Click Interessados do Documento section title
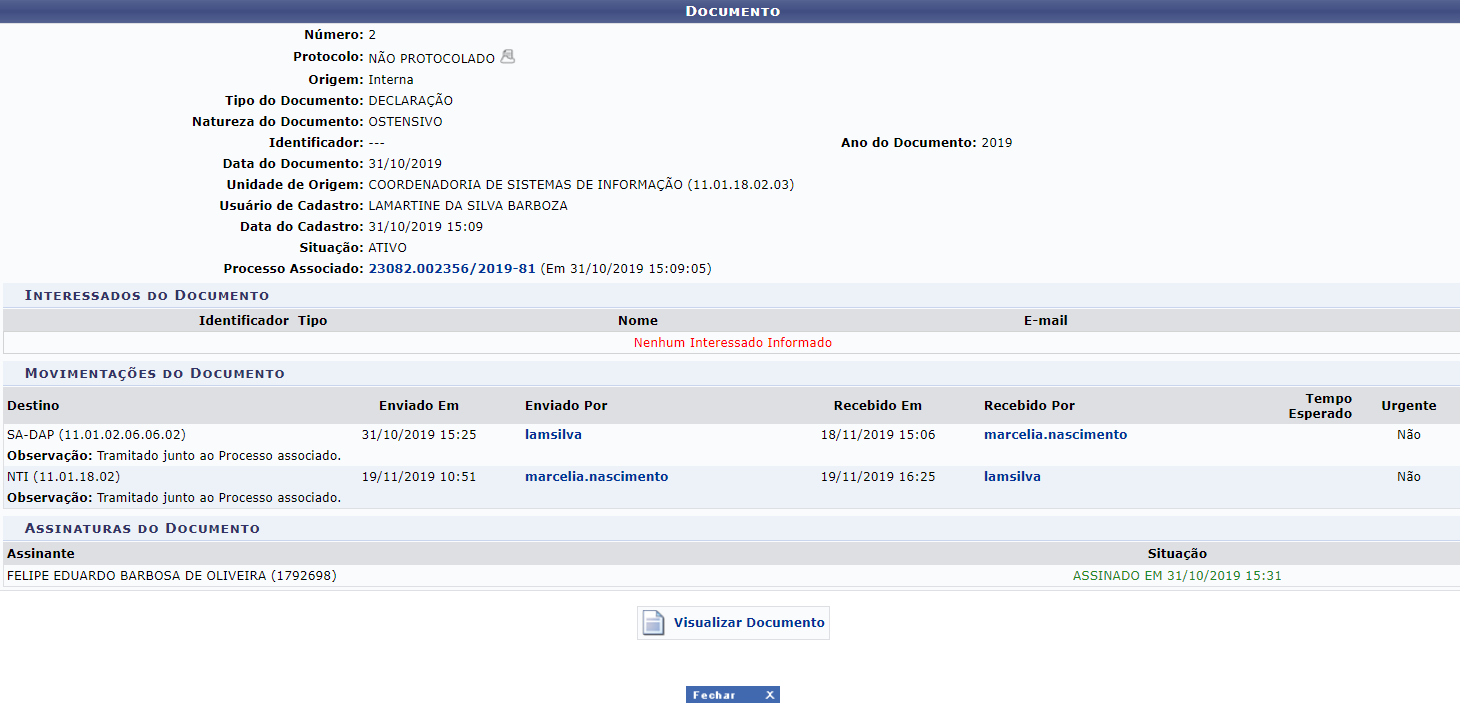The height and width of the screenshot is (721, 1460). pyautogui.click(x=147, y=295)
